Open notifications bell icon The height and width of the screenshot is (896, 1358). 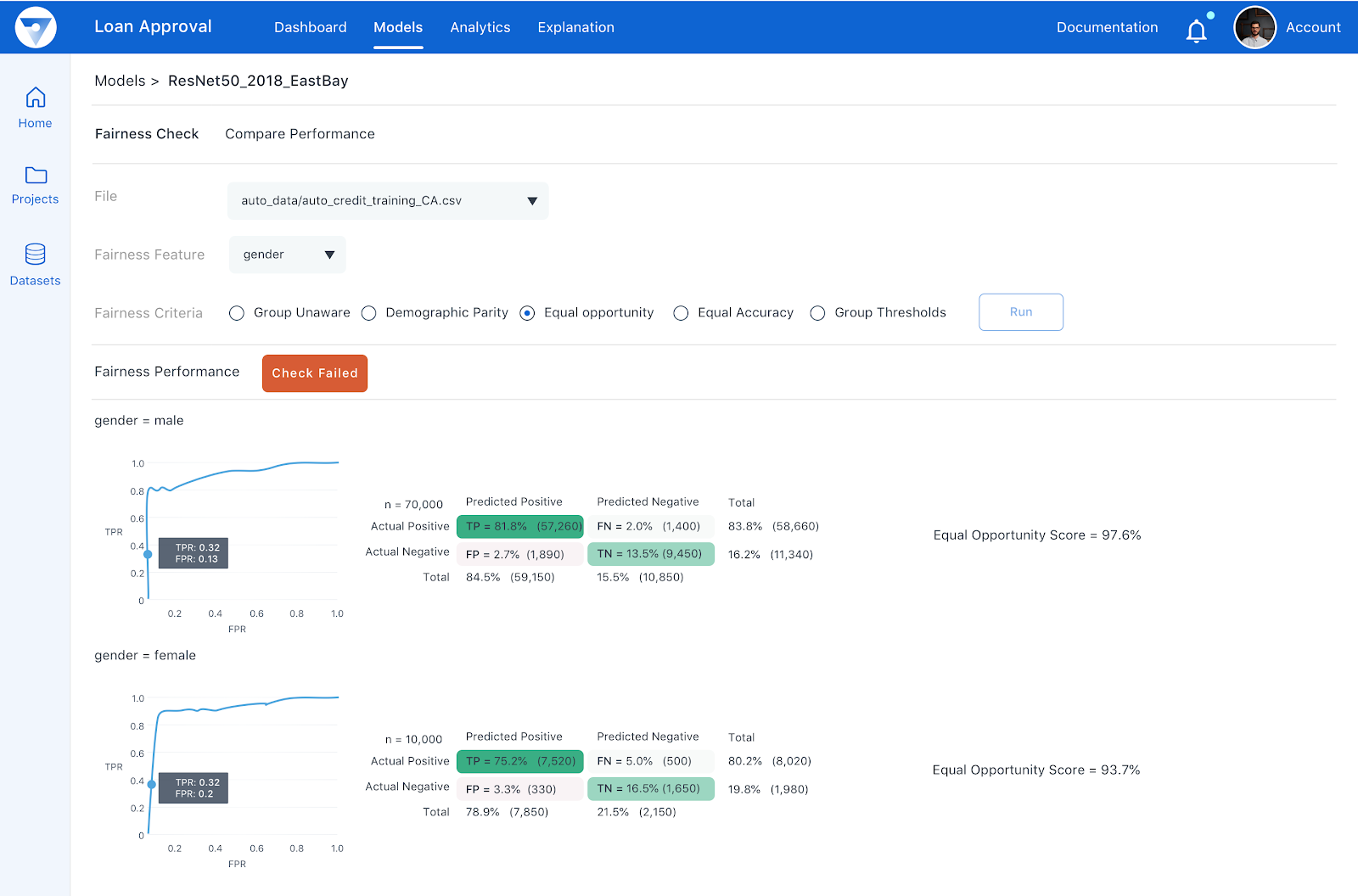[x=1196, y=31]
